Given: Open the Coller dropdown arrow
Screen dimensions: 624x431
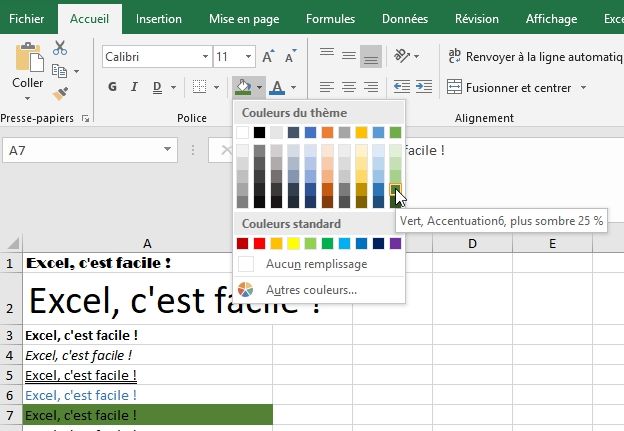Looking at the screenshot, I should [27, 98].
